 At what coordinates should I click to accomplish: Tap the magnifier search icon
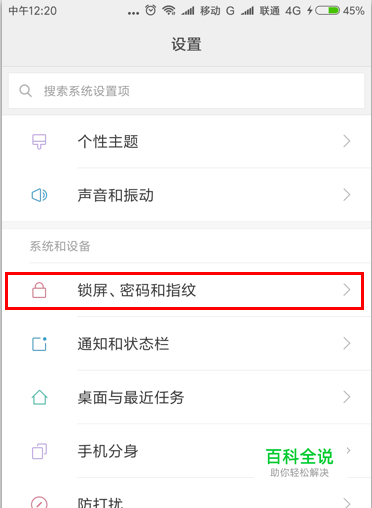pyautogui.click(x=25, y=91)
